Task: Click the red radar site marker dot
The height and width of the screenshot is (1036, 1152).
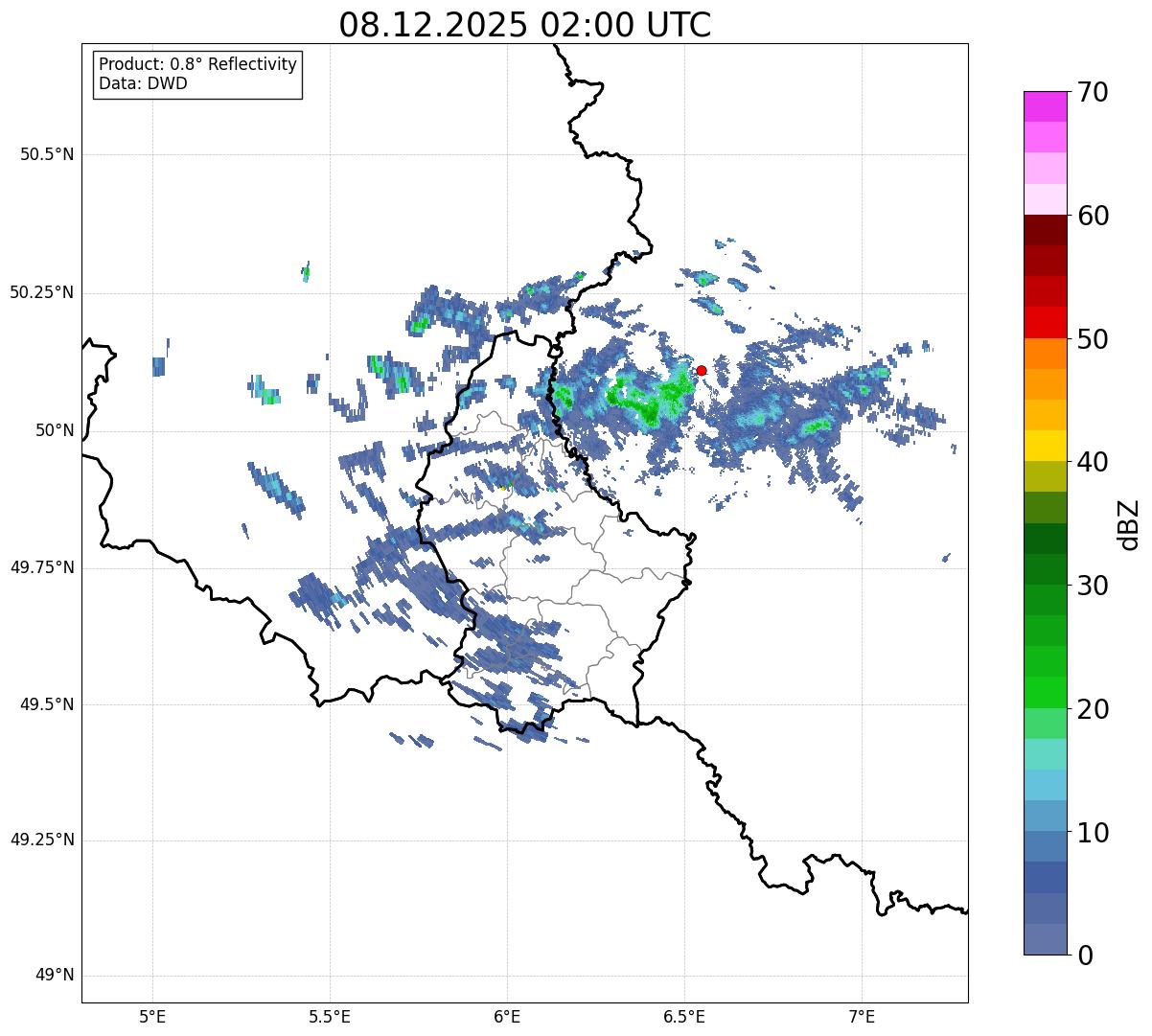Action: click(x=702, y=370)
